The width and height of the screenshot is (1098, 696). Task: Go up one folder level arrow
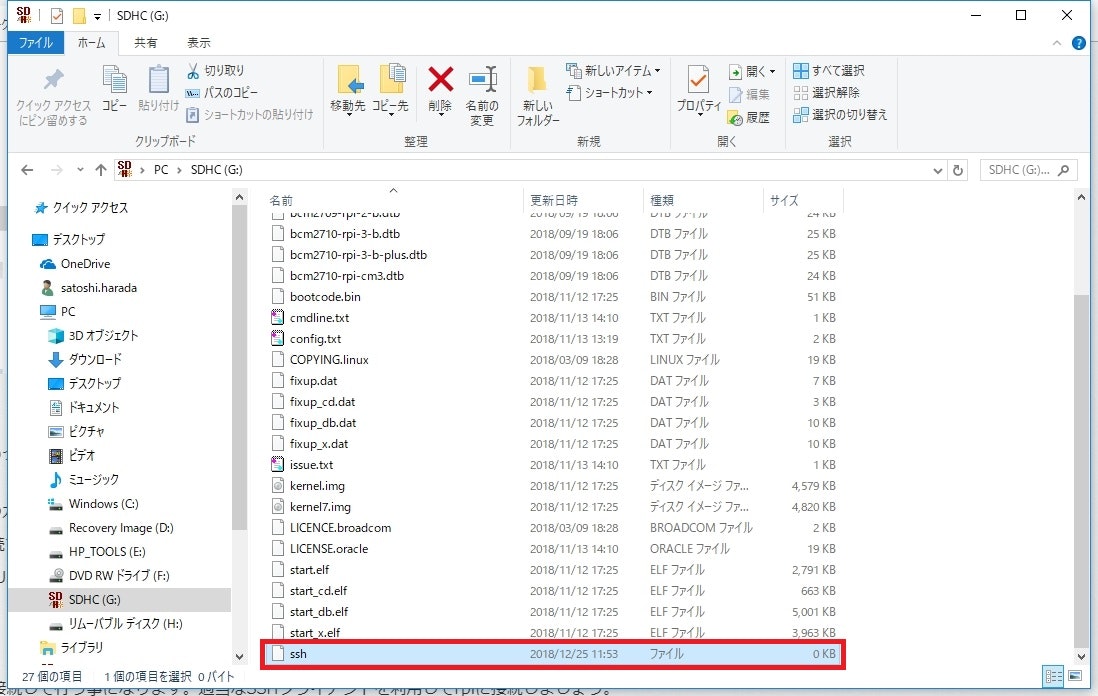coord(101,170)
